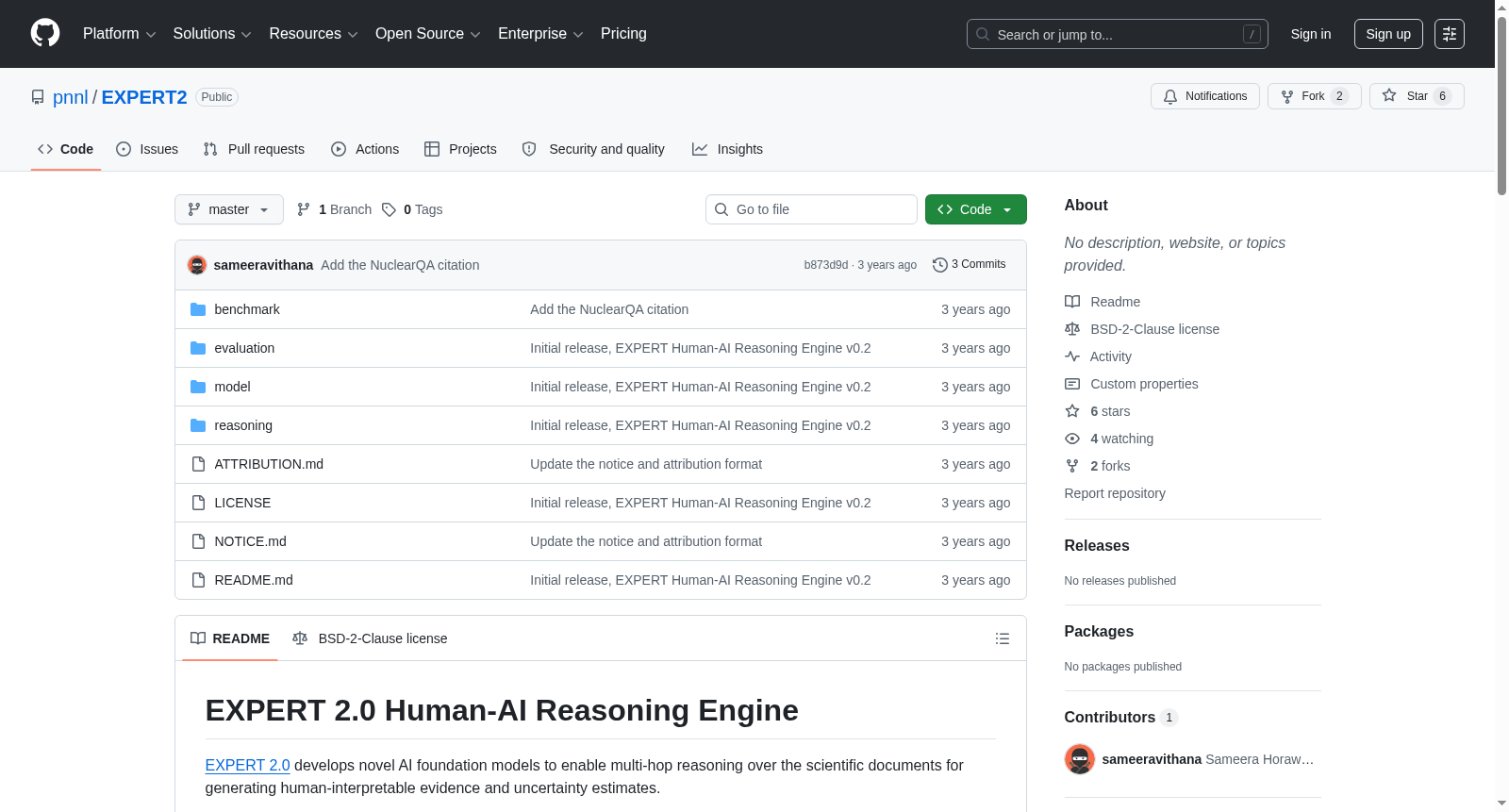This screenshot has height=812, width=1509.
Task: Click the branch icon beside 1 Branch
Action: [x=304, y=209]
